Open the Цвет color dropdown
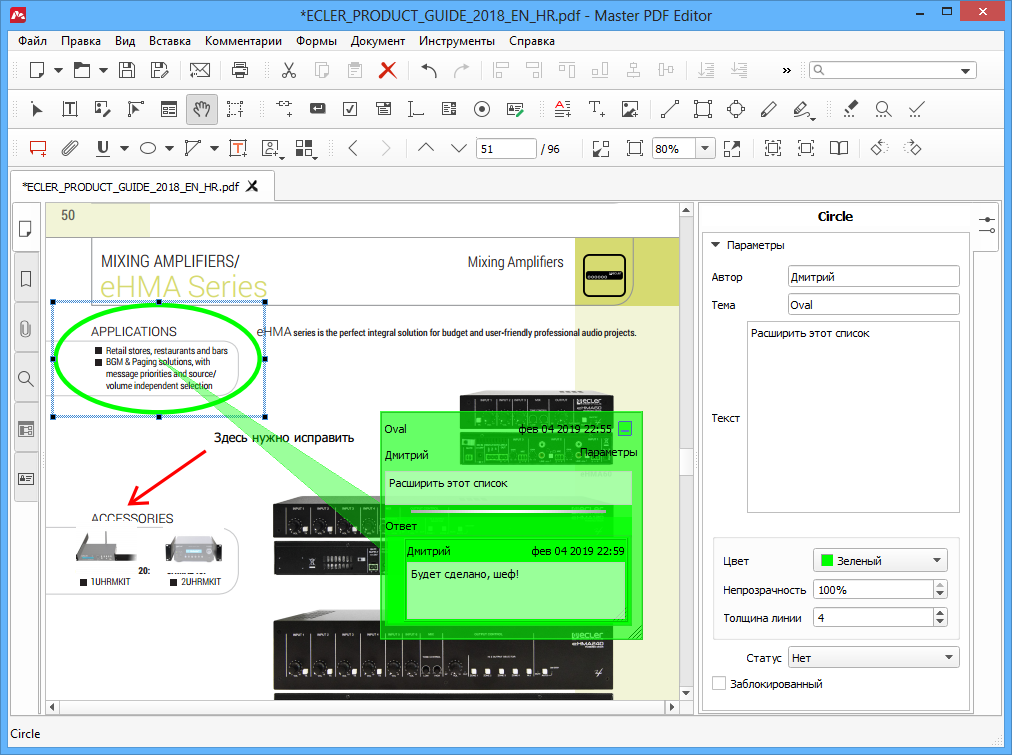Screen dimensions: 1012x755 coord(880,561)
